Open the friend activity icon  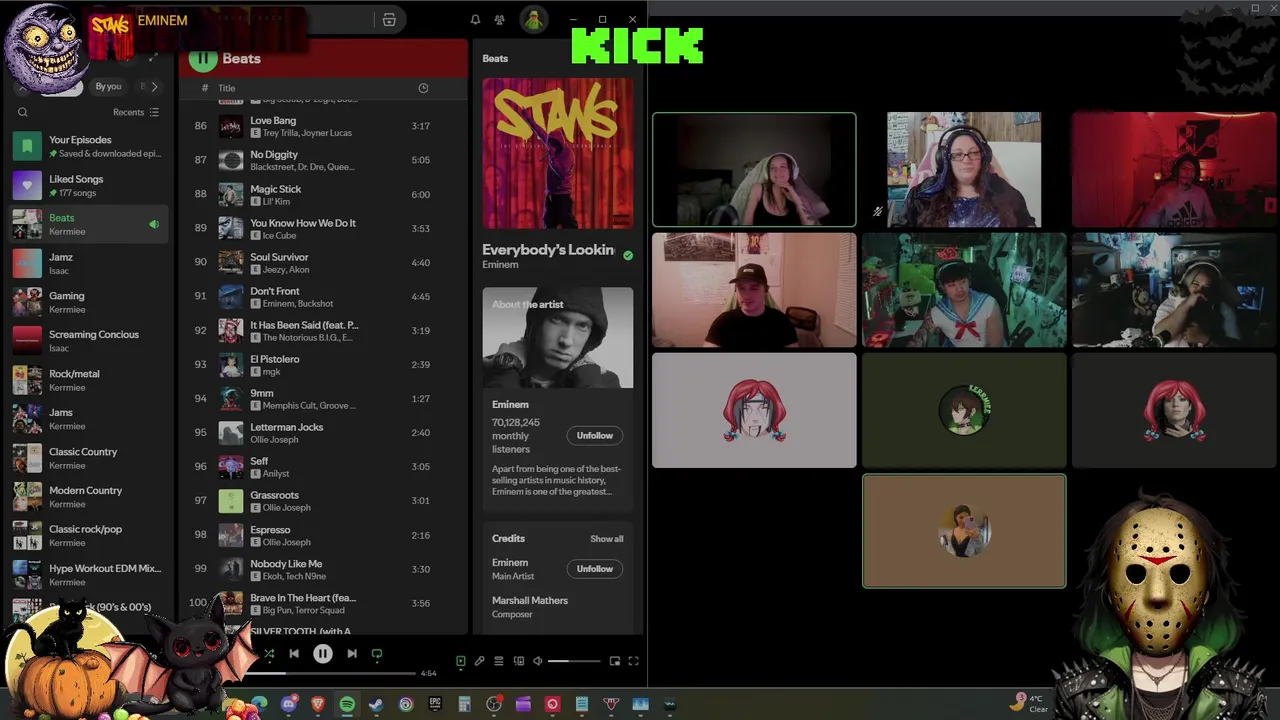point(499,20)
